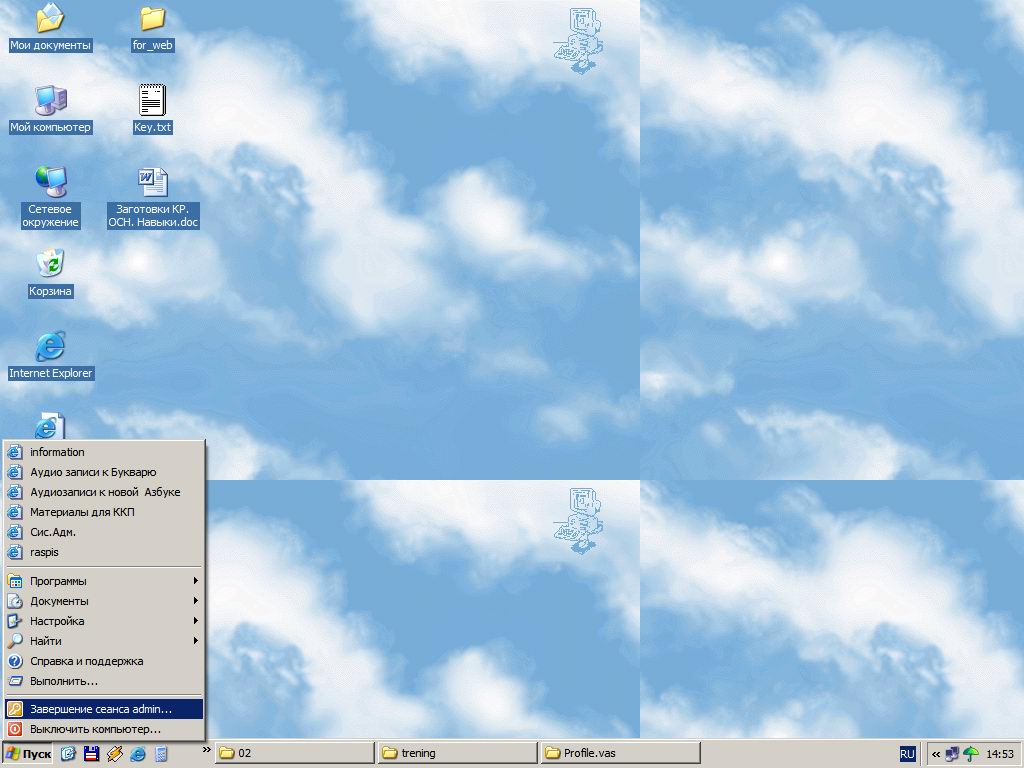Click the floppy disk quick launch icon
1024x768 pixels.
click(x=91, y=754)
